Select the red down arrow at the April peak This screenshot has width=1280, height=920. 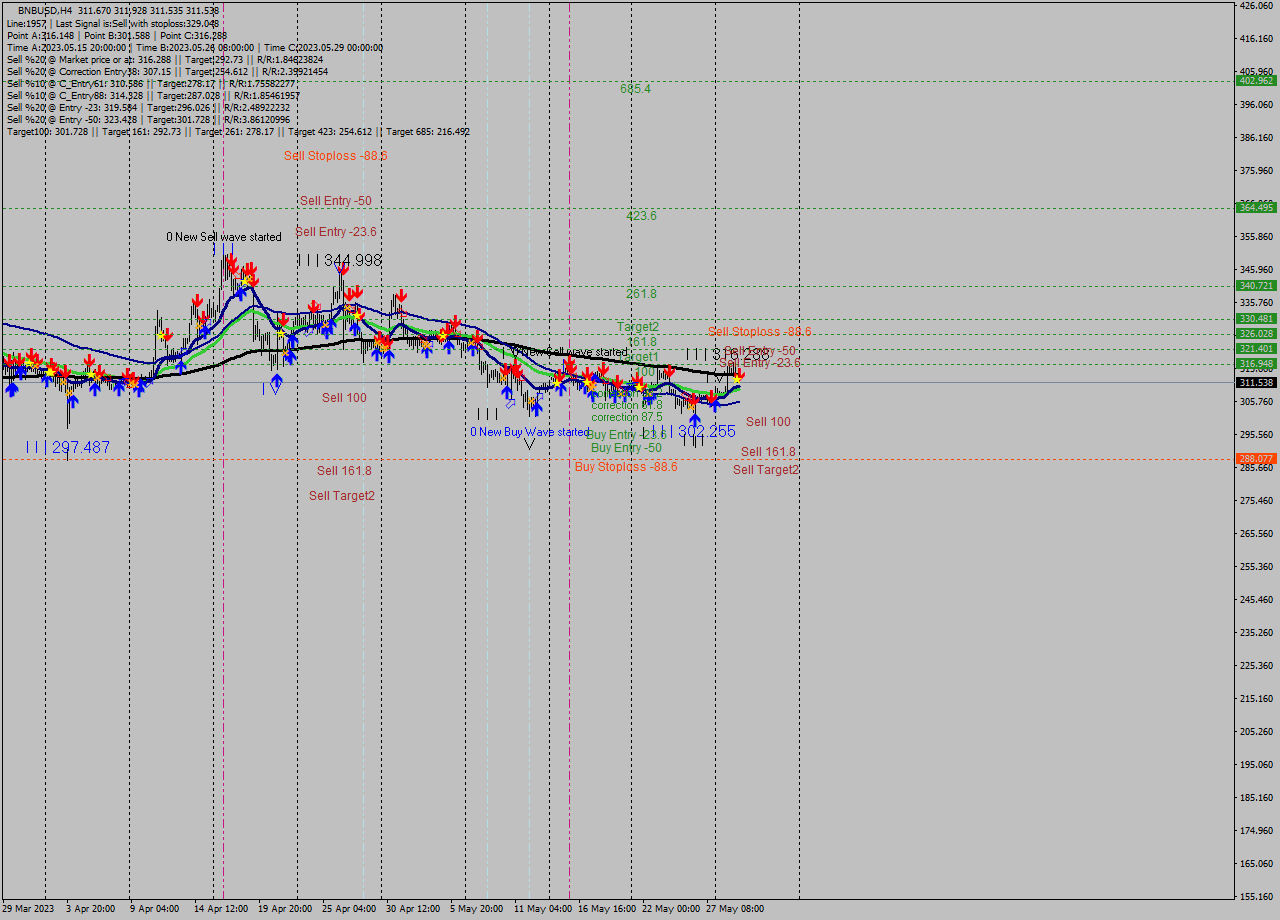click(232, 263)
